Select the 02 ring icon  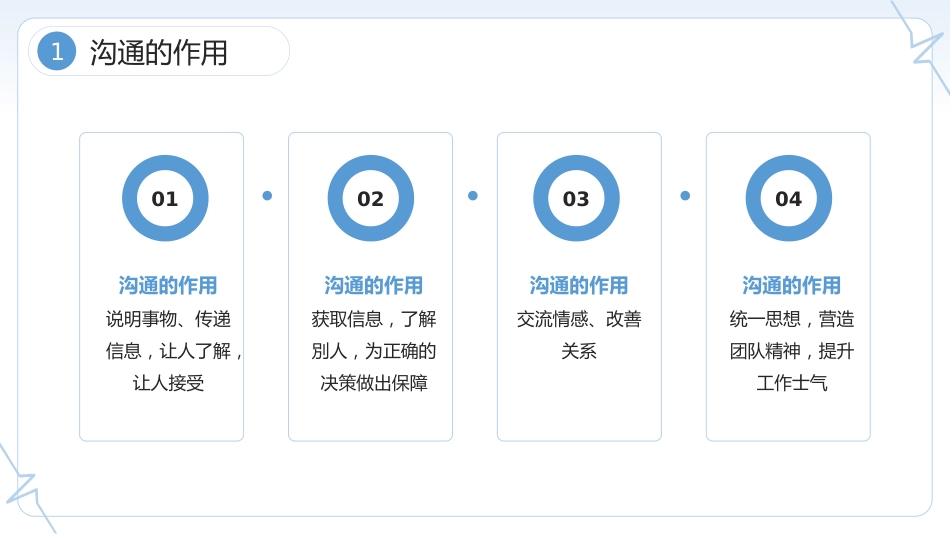point(370,198)
